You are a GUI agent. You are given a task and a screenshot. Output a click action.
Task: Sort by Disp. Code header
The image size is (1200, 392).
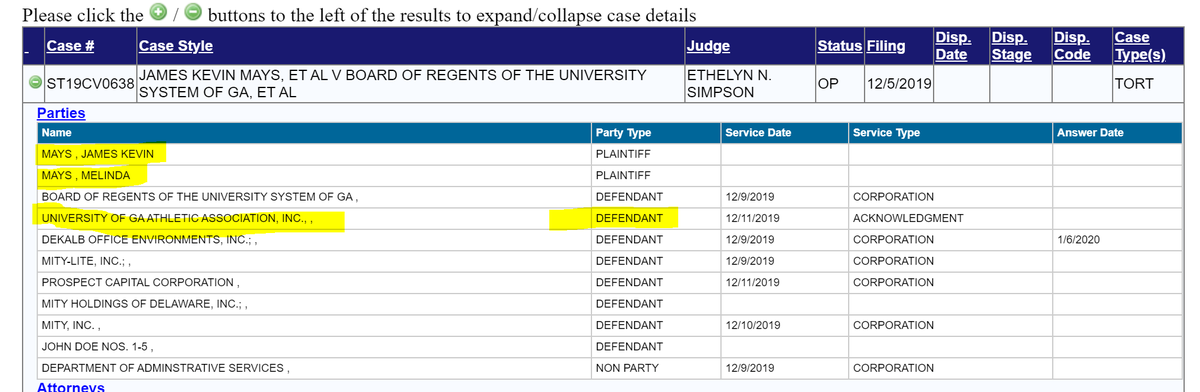(x=1073, y=46)
